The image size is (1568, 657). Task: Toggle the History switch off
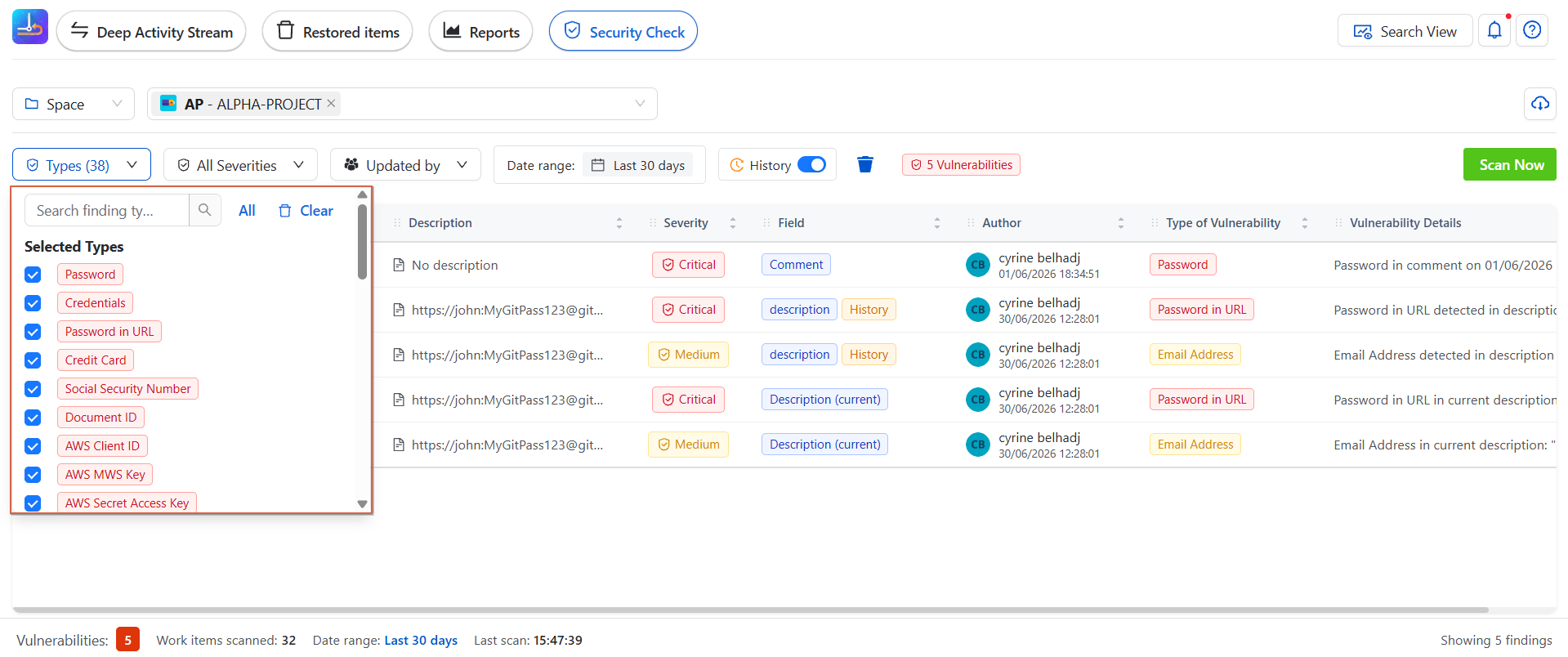point(811,165)
